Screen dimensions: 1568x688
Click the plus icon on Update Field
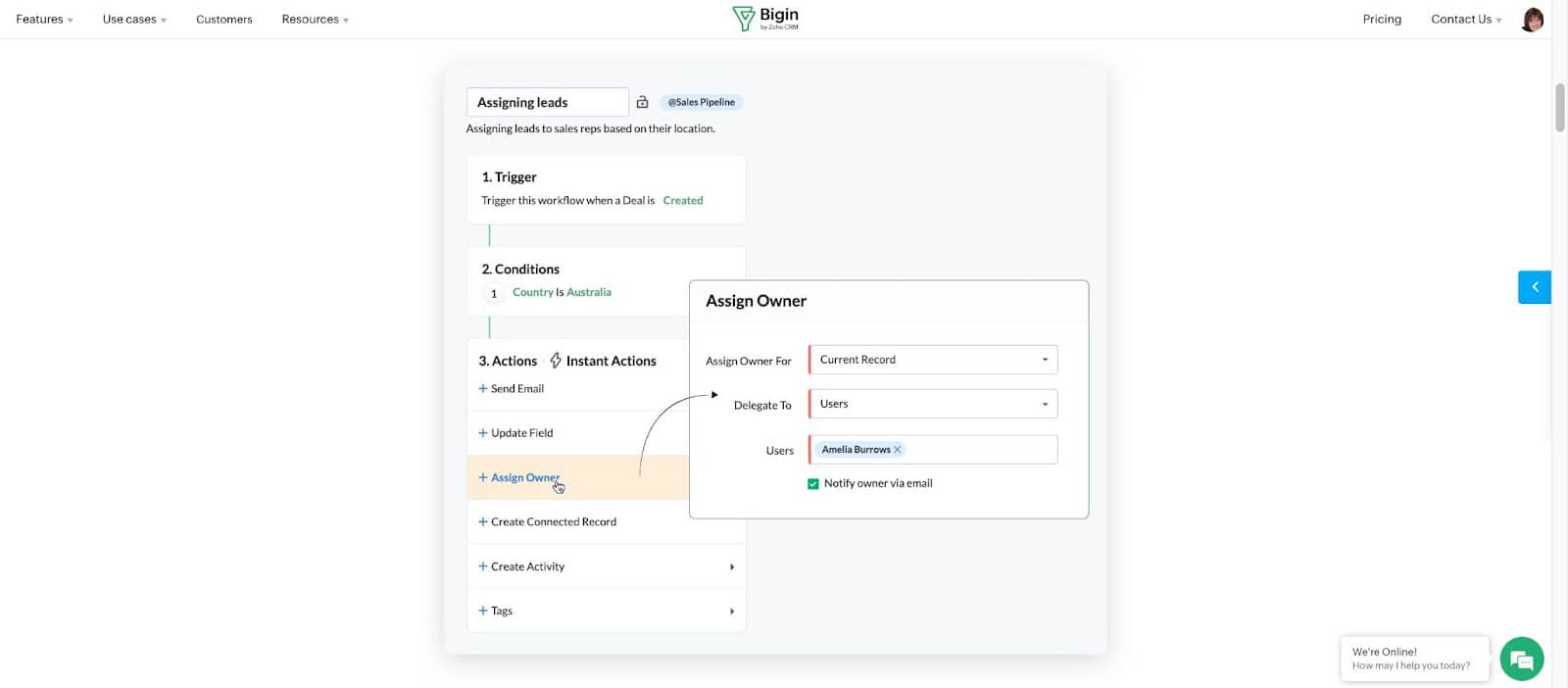coord(483,432)
